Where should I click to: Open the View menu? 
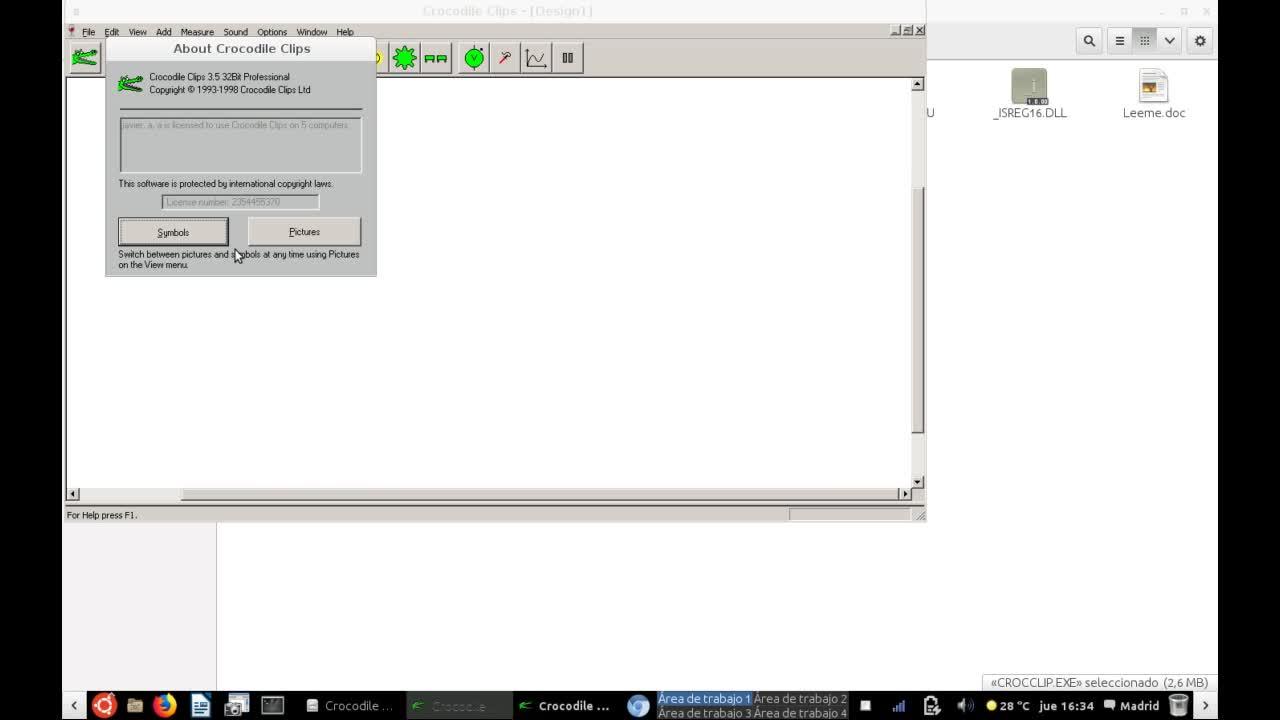(x=137, y=32)
